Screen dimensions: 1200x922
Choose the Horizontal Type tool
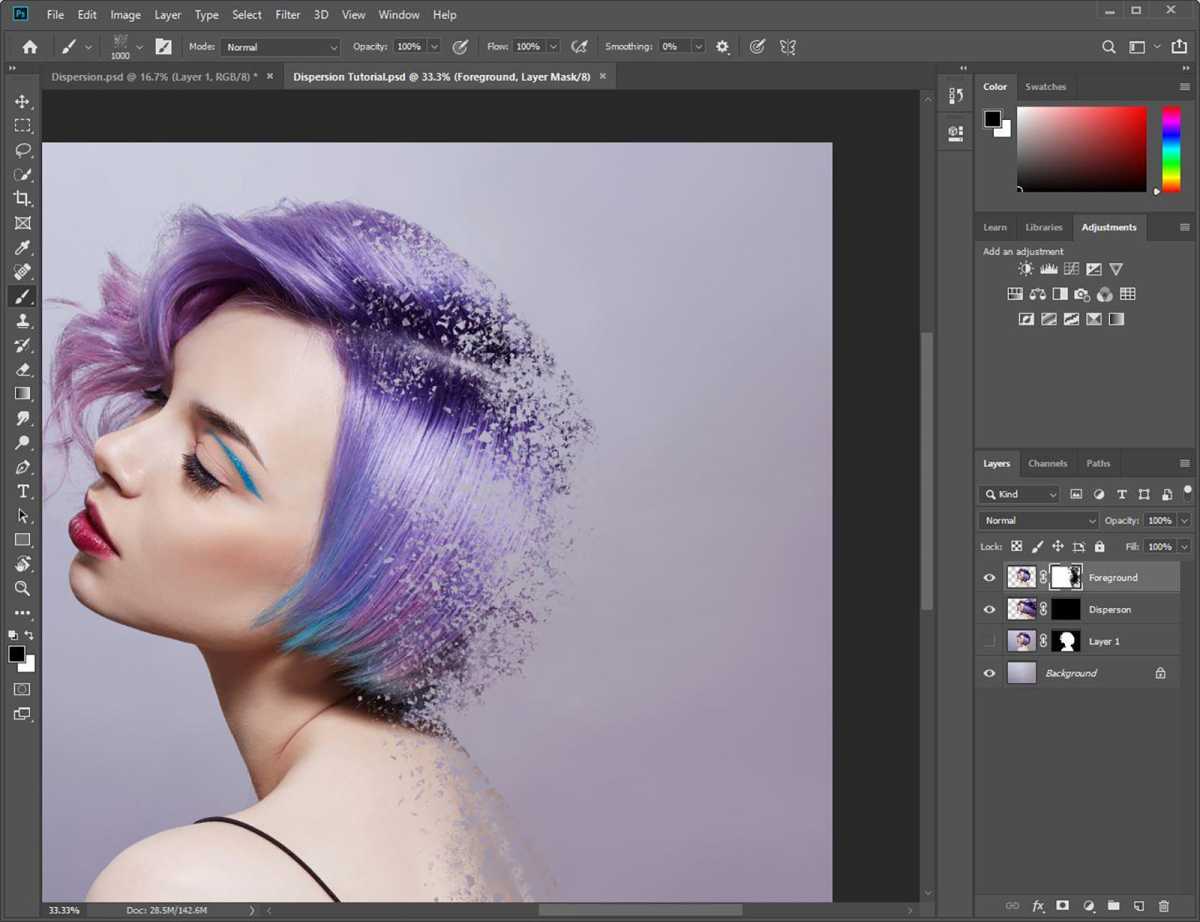[x=22, y=491]
